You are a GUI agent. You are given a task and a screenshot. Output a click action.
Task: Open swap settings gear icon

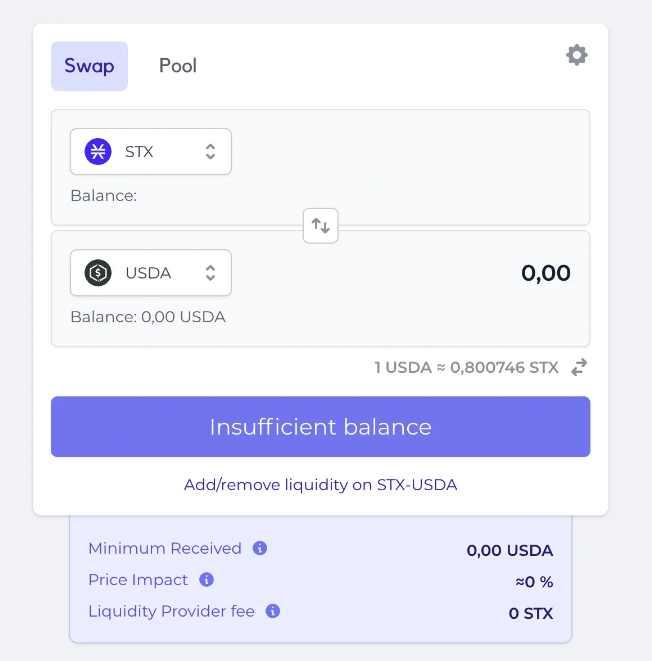[x=577, y=55]
